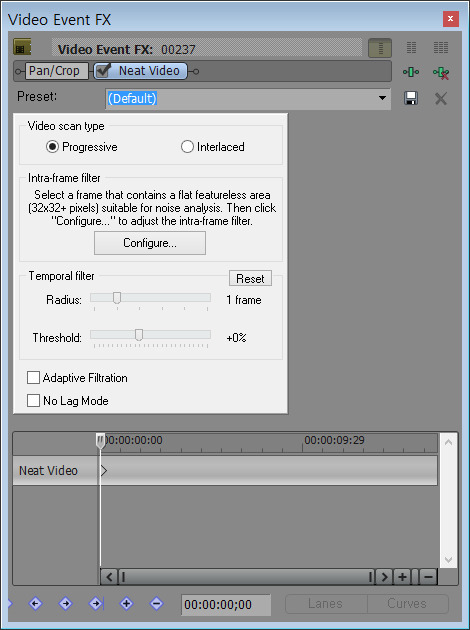Click the plug-in chain button icon
470x630 pixels.
(380, 48)
